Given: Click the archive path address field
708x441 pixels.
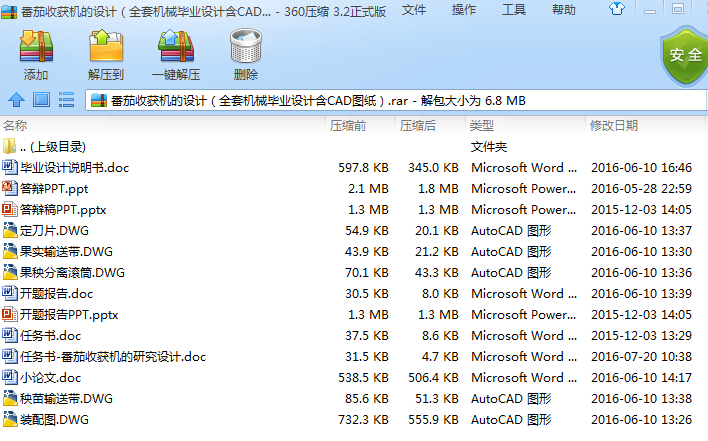Looking at the screenshot, I should [396, 100].
